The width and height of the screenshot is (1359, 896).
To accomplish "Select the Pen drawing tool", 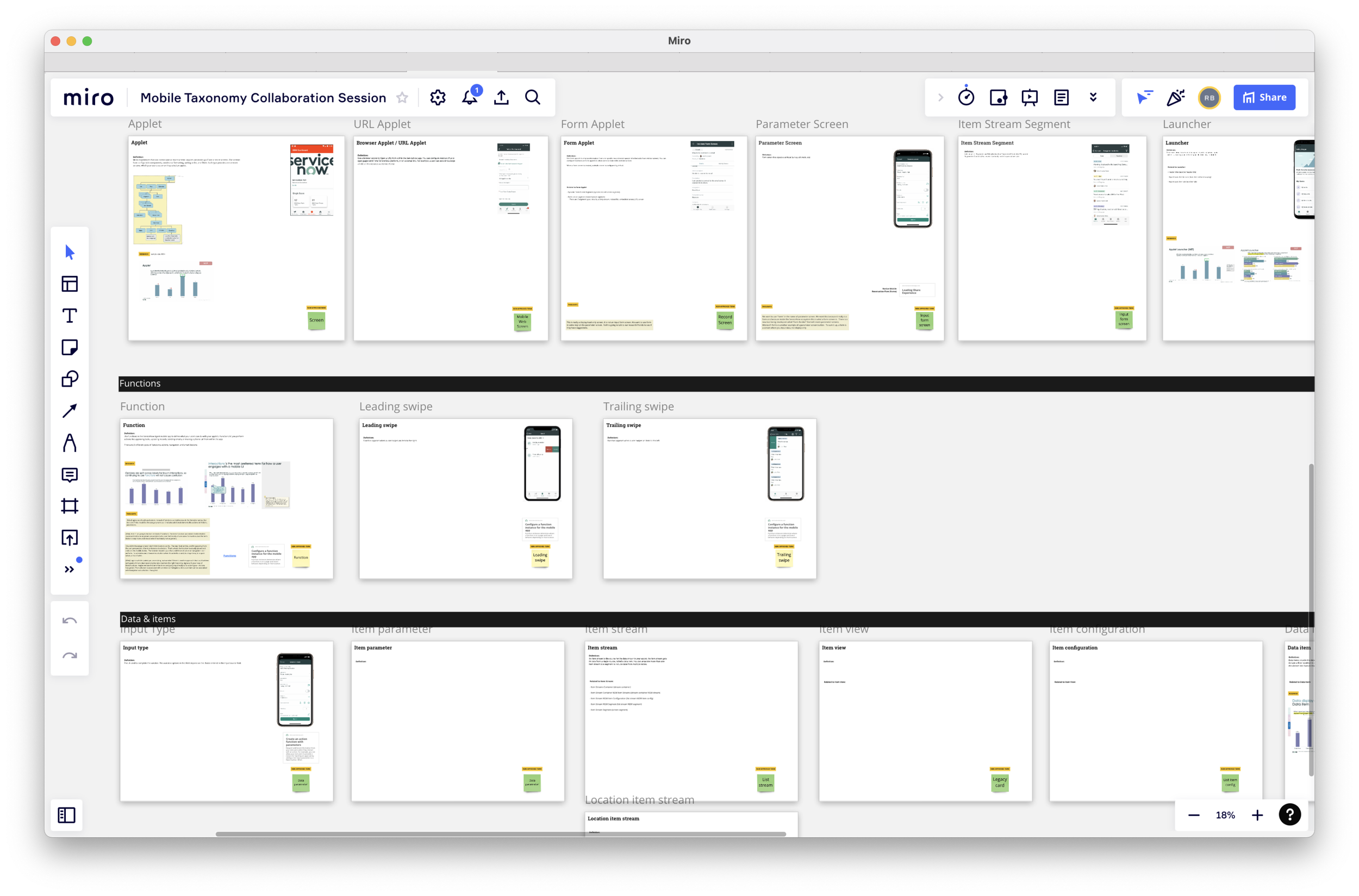I will 70,443.
